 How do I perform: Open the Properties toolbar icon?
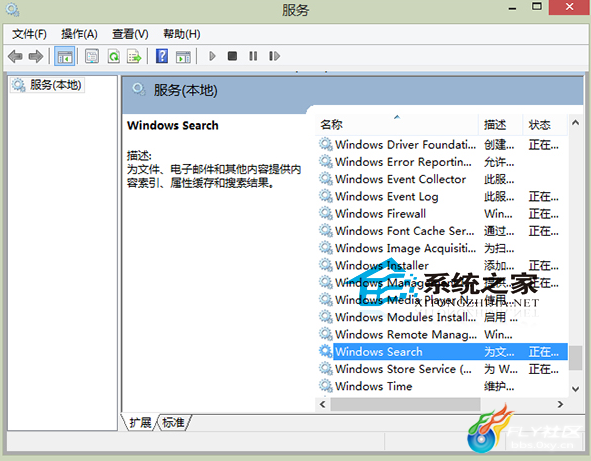[92, 57]
